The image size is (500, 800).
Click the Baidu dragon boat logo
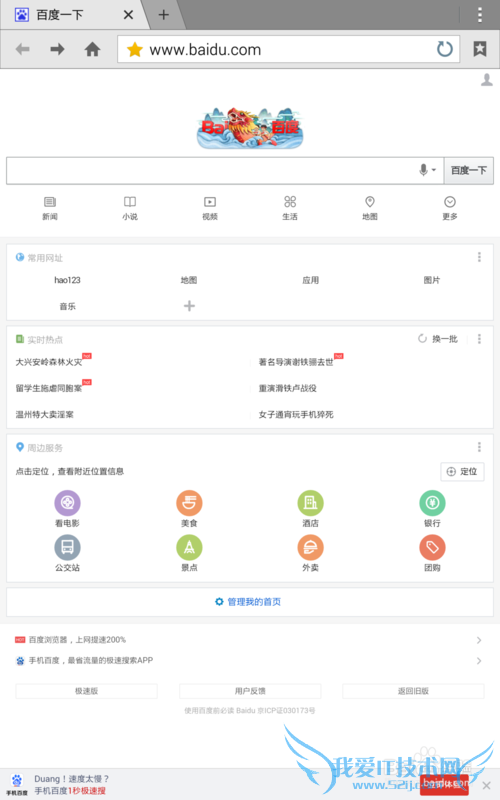click(x=250, y=128)
